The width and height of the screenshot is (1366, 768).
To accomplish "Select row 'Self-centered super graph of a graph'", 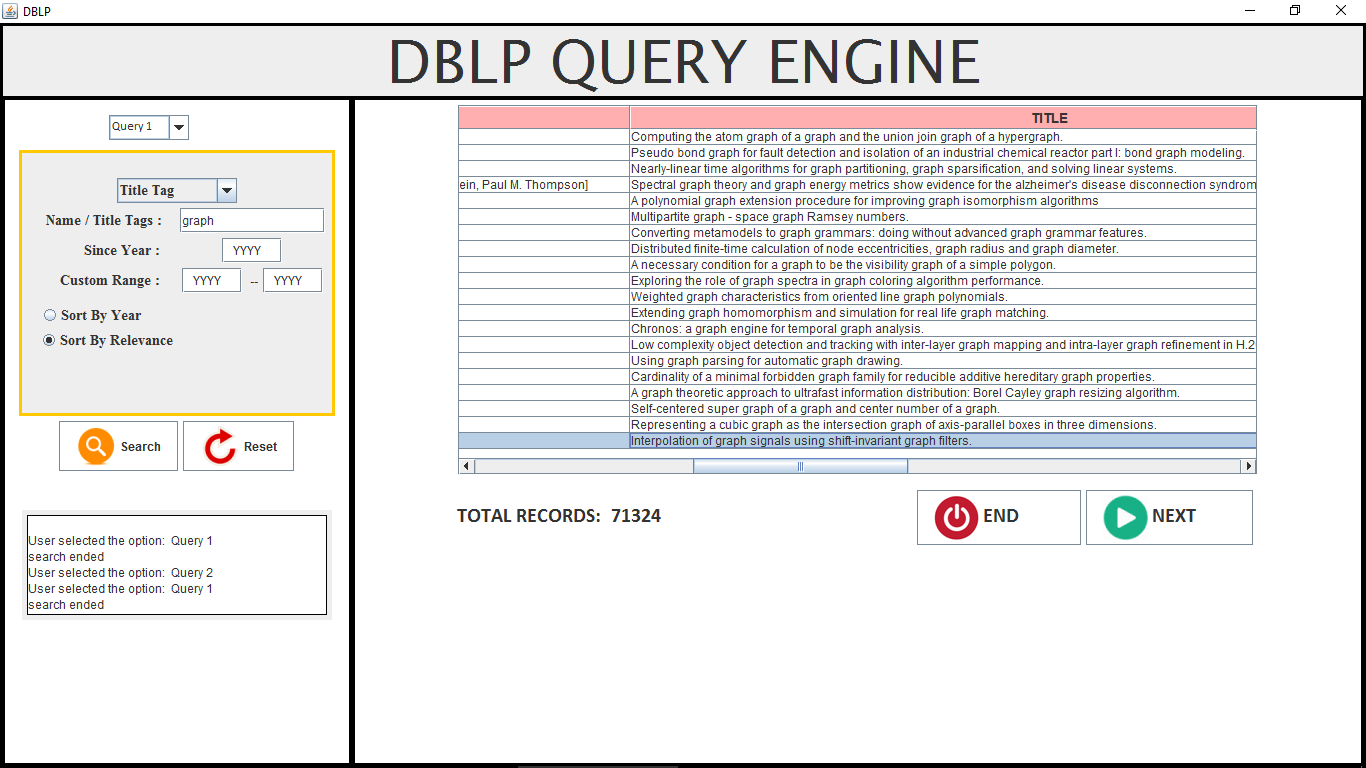I will (x=857, y=409).
